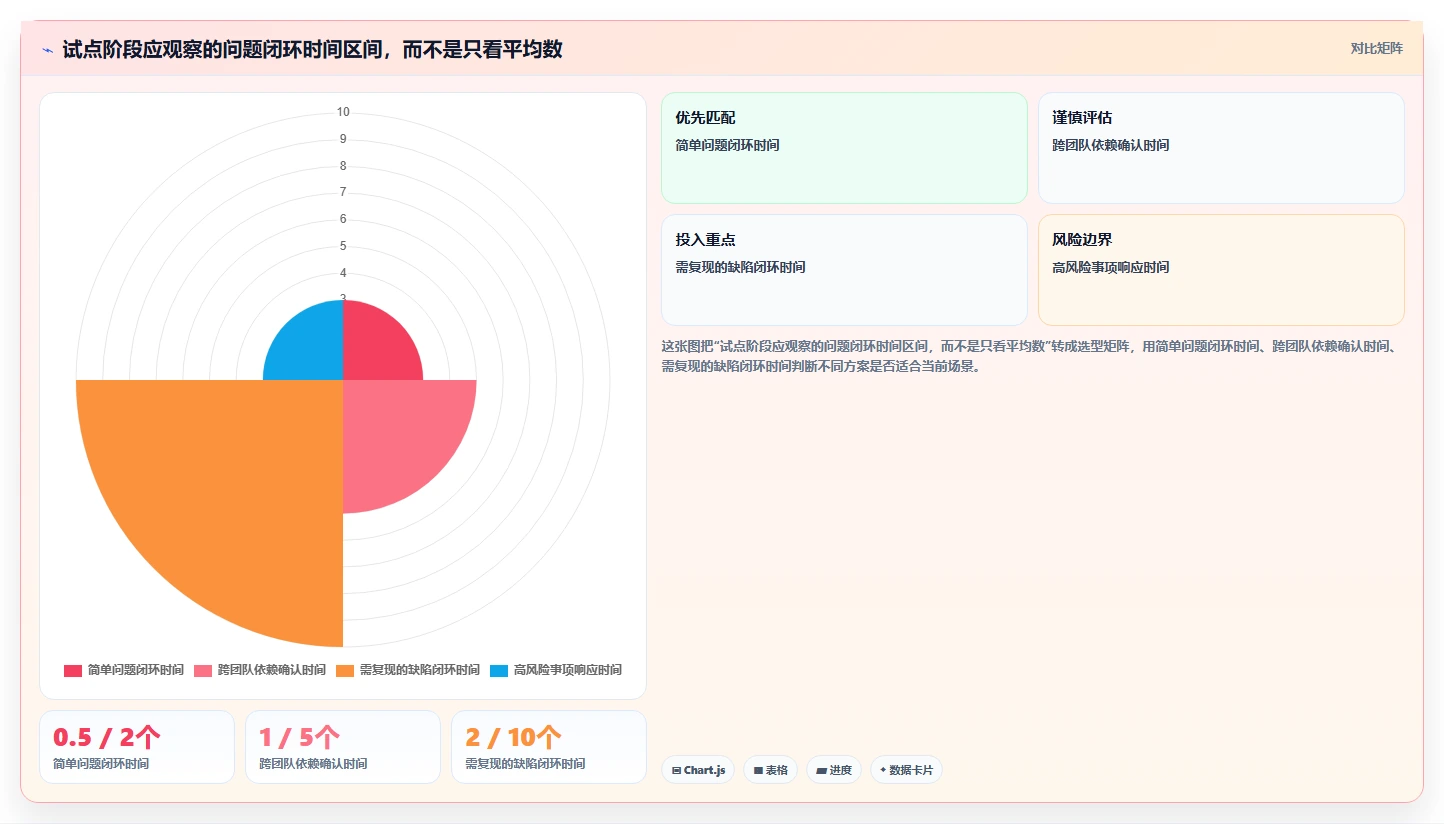Click 简单问题闭环时间 inside the 优先匹配 card
Screen dimensions: 1444x824
[x=727, y=145]
